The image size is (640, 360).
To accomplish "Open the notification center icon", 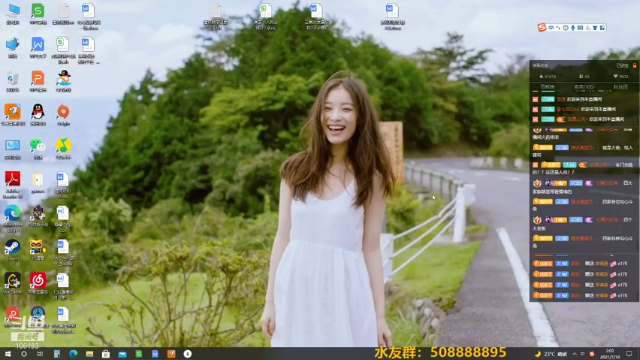I will 629,354.
